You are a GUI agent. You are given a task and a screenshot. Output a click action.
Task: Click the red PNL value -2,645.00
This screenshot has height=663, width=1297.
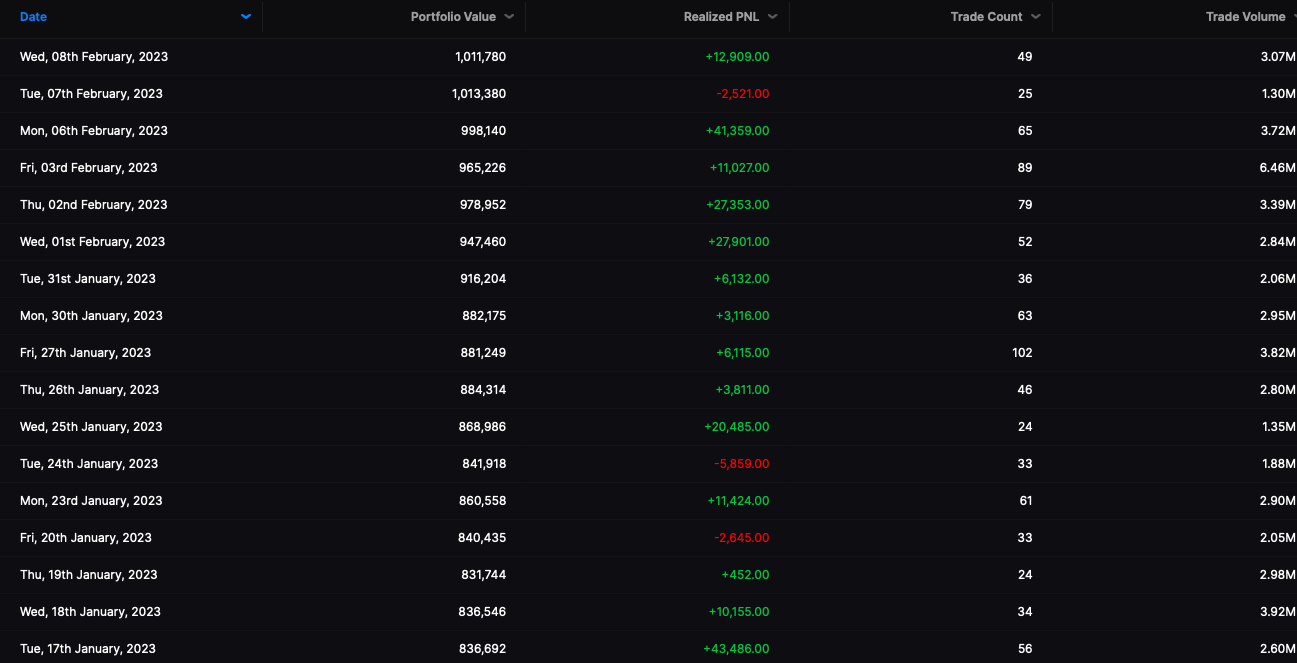pos(742,538)
